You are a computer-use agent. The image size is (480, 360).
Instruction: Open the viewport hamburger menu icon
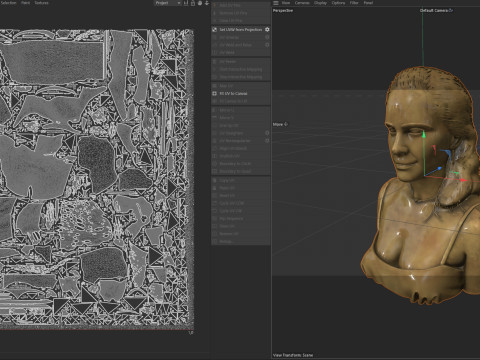pos(276,3)
